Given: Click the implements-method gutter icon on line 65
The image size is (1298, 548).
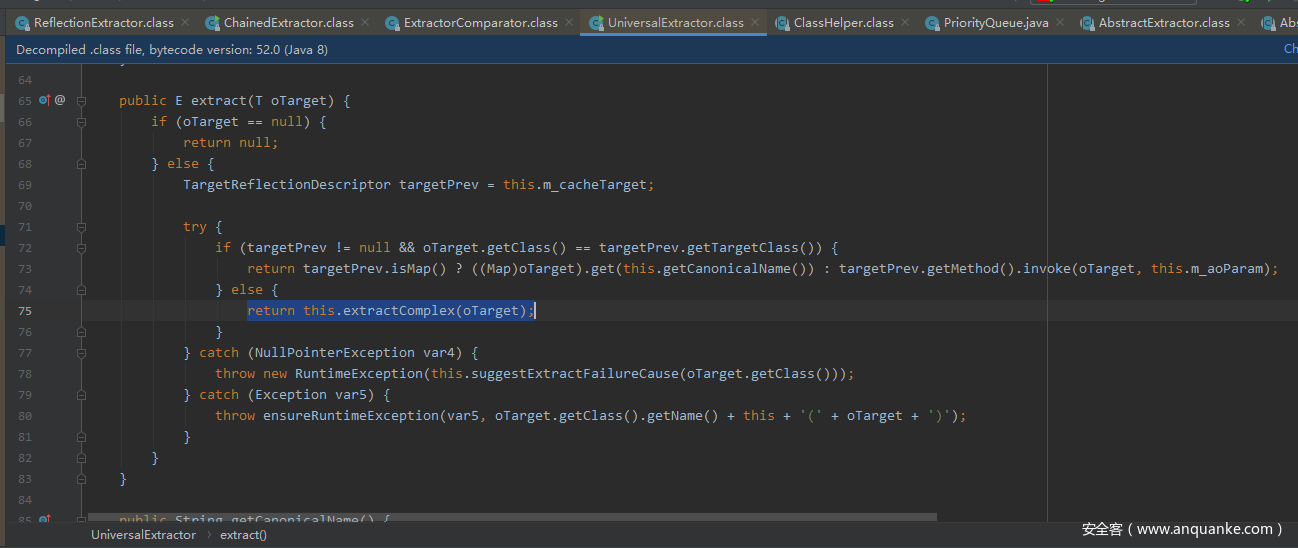Looking at the screenshot, I should 44,100.
